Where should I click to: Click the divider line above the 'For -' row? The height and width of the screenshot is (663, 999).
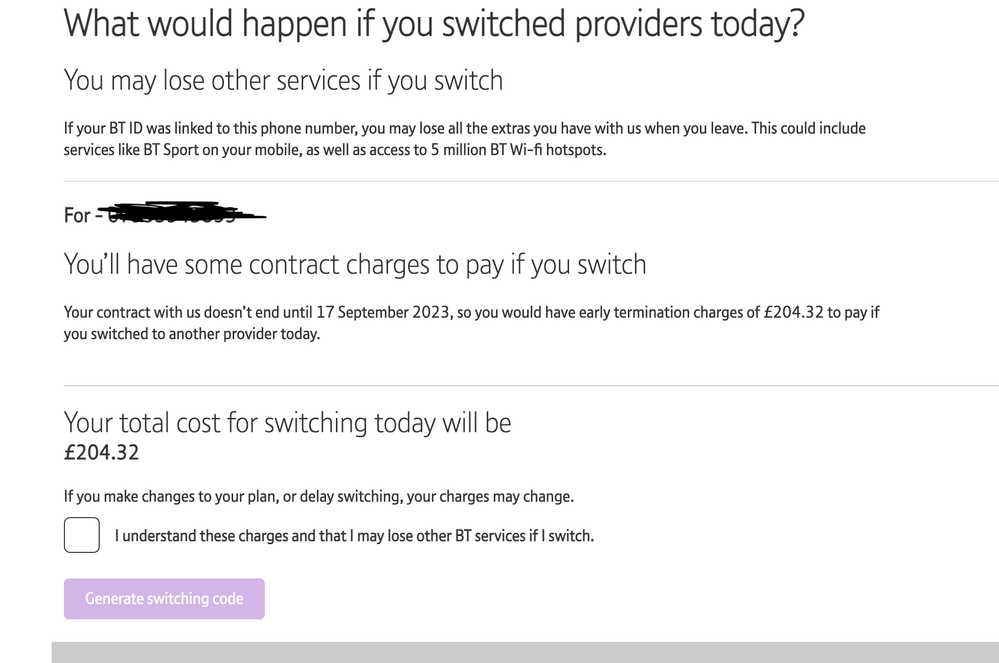tap(530, 181)
